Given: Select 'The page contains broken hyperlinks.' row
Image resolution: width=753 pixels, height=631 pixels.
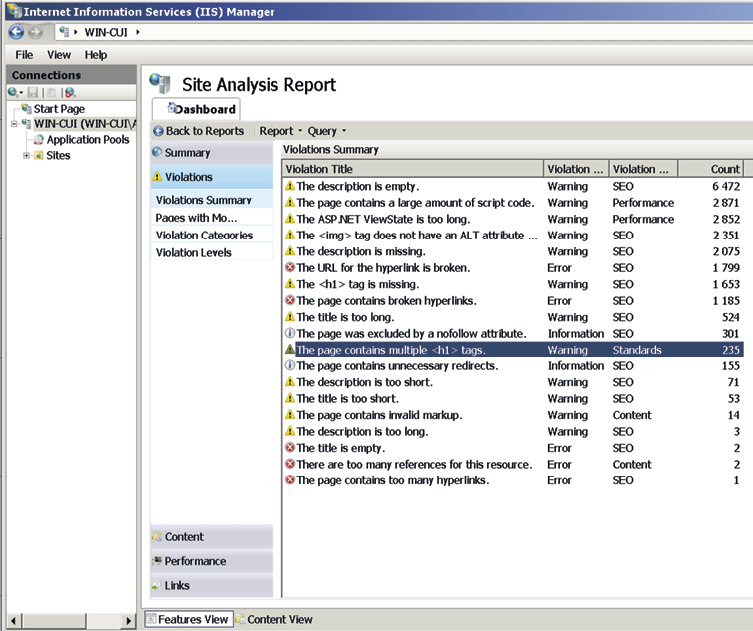Looking at the screenshot, I should (x=513, y=301).
